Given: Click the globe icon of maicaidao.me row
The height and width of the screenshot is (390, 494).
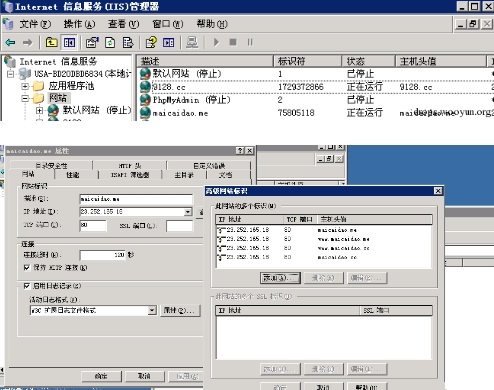Looking at the screenshot, I should coord(145,113).
